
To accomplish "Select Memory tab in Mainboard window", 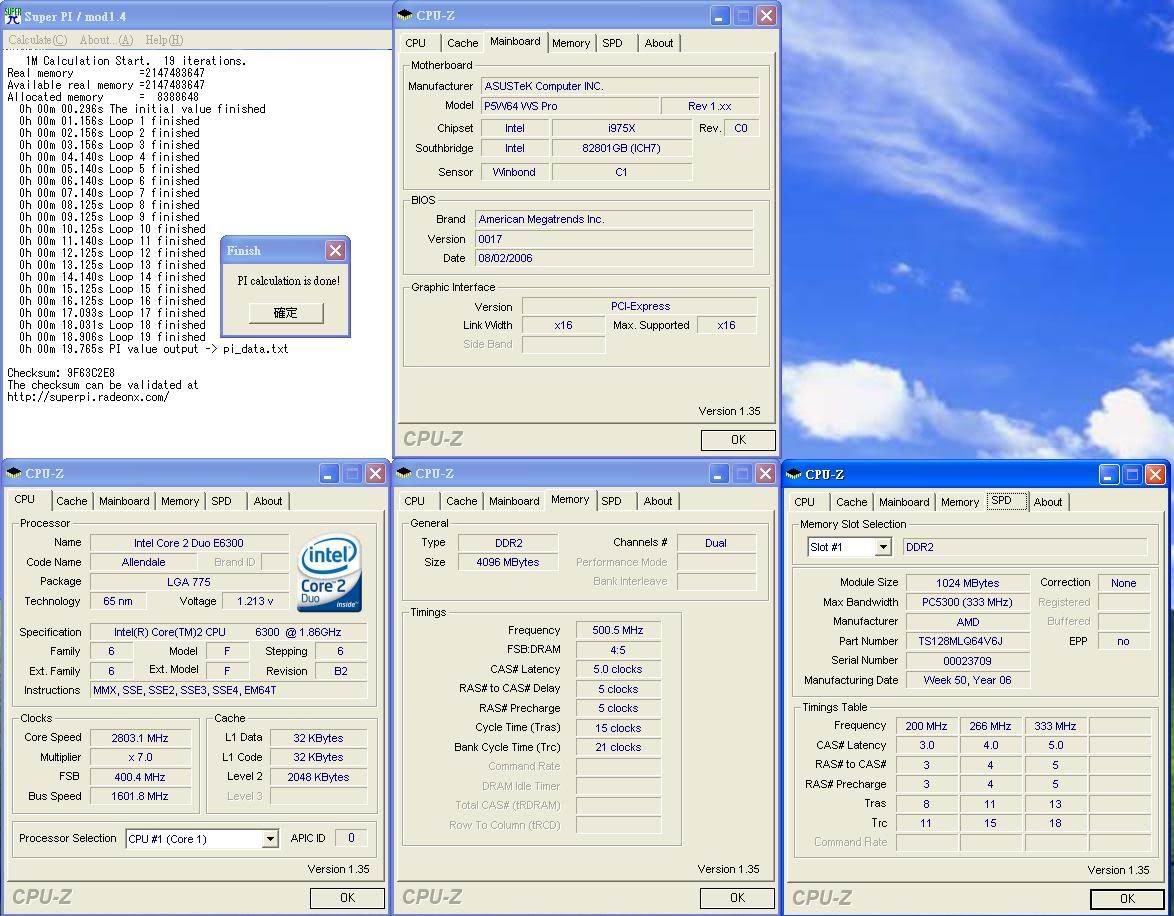I will [x=571, y=43].
